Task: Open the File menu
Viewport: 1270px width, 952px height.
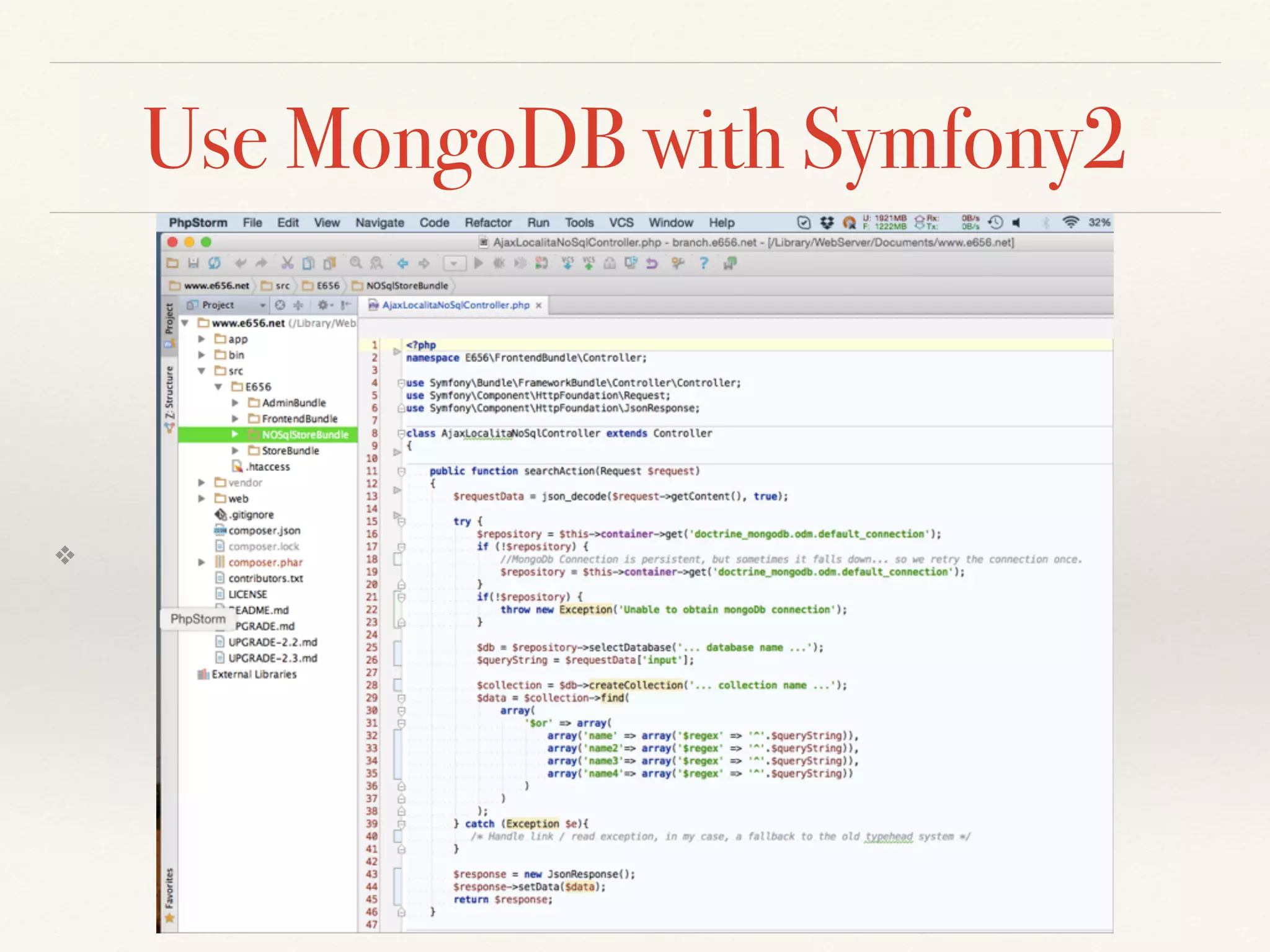Action: 252,223
